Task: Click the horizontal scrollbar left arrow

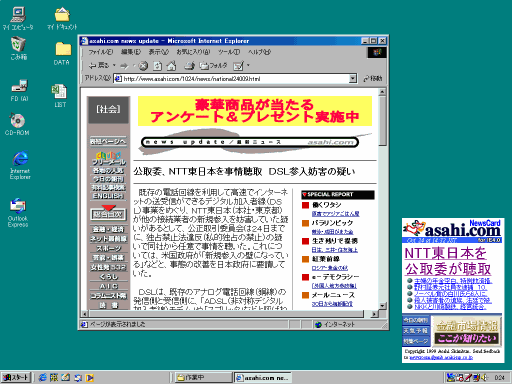Action: [x=85, y=314]
